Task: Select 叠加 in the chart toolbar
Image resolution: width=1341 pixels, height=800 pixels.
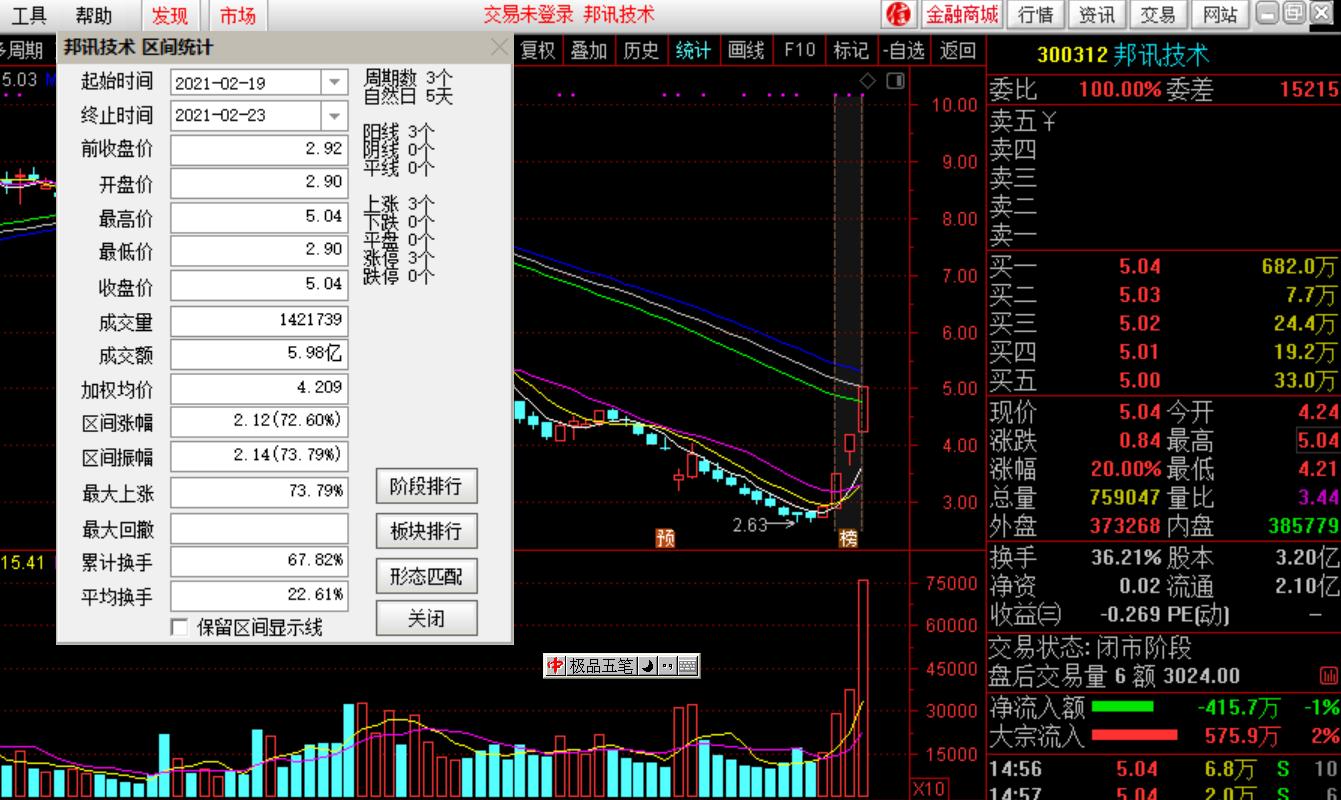Action: click(x=589, y=50)
